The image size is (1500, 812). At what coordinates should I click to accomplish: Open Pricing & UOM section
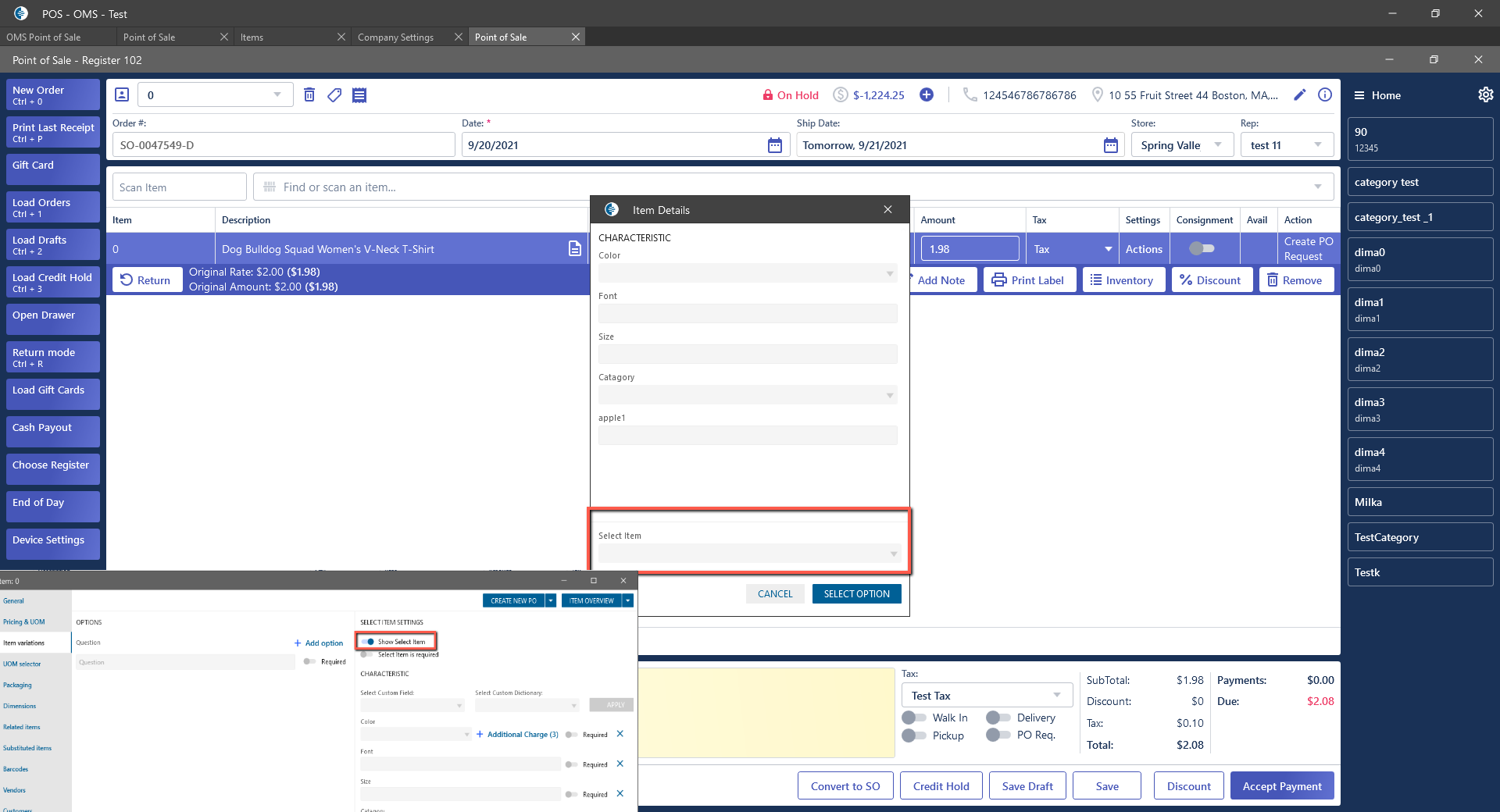(24, 622)
